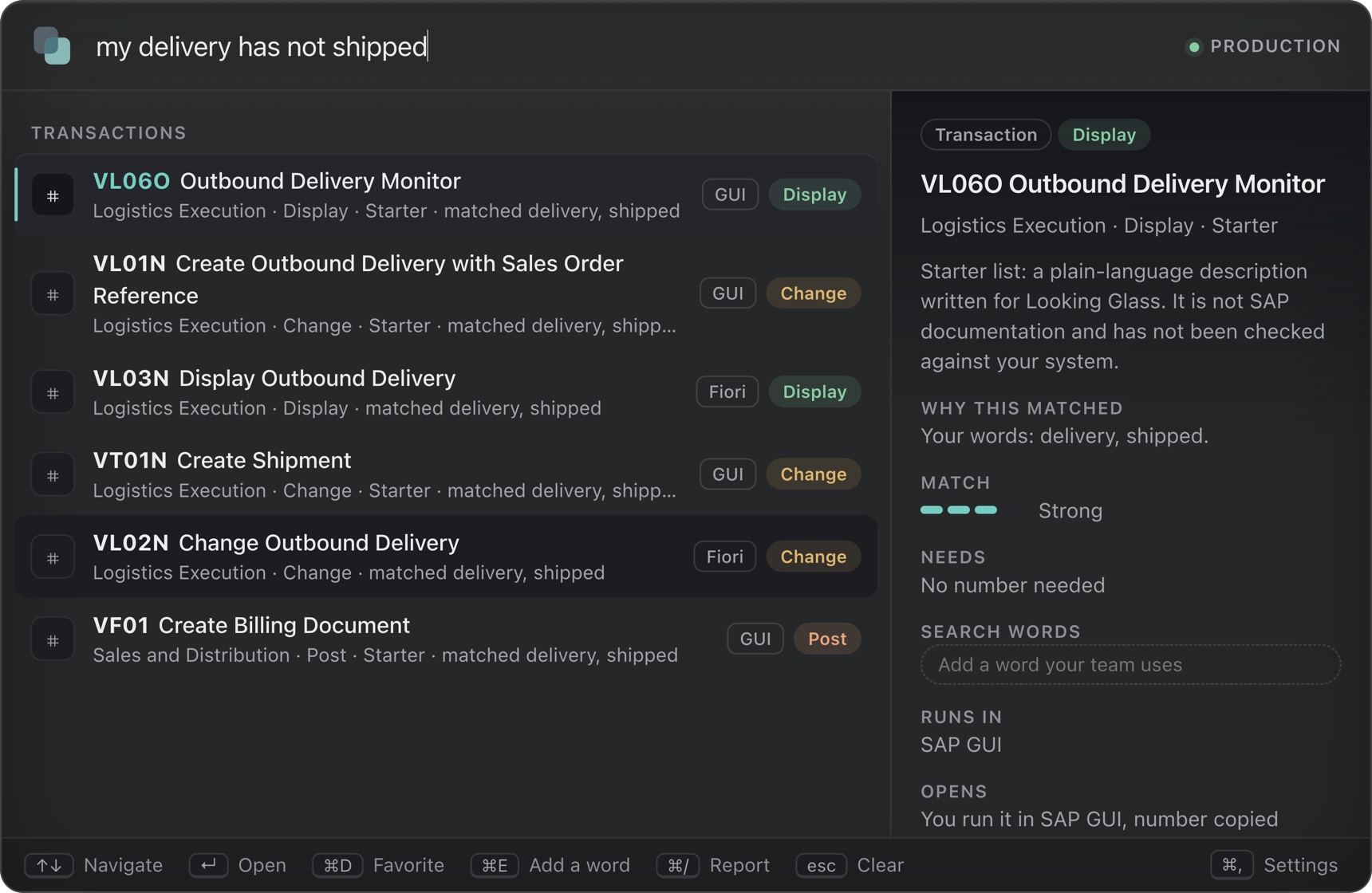Click the Strong match strength indicator bars
The image size is (1372, 893).
tap(959, 510)
